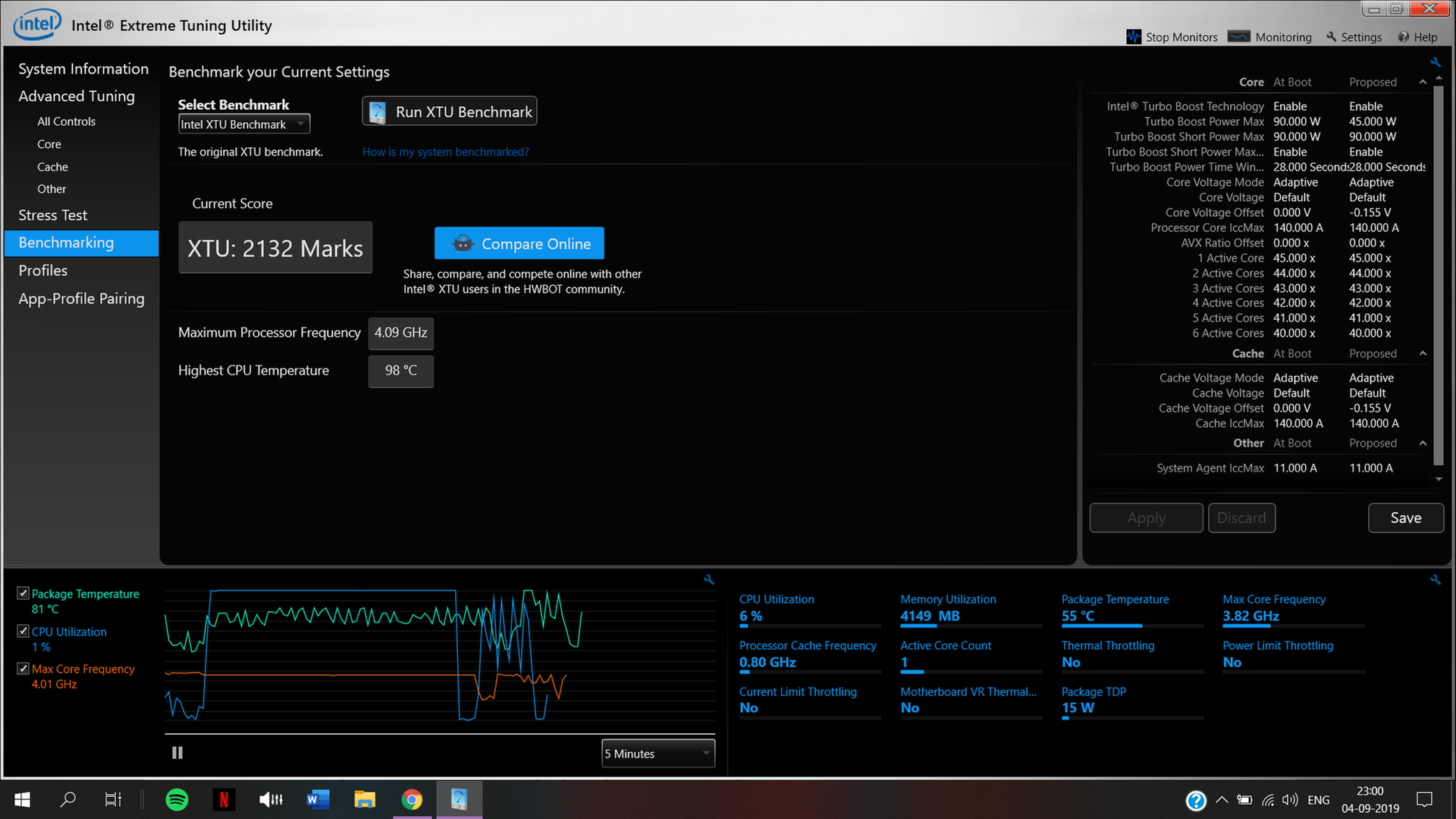Image resolution: width=1456 pixels, height=819 pixels.
Task: Open Task View in the taskbar
Action: coord(113,799)
